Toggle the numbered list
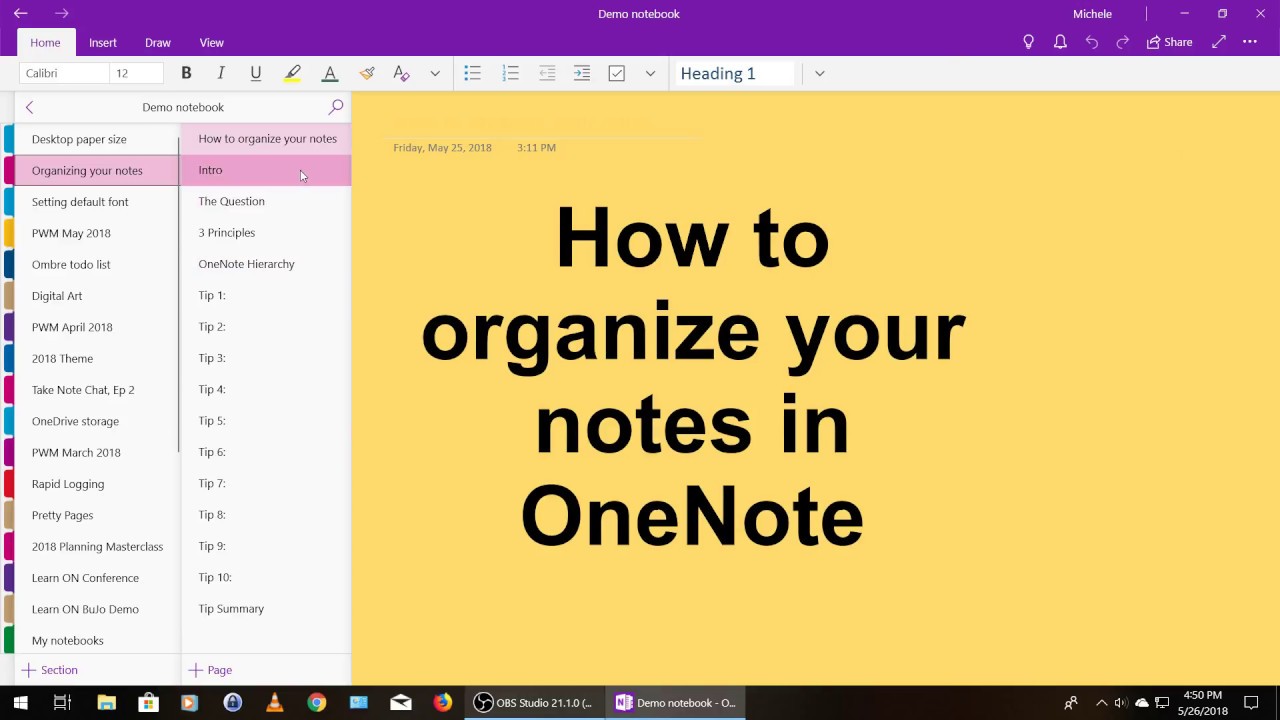Viewport: 1280px width, 720px height. coord(511,73)
